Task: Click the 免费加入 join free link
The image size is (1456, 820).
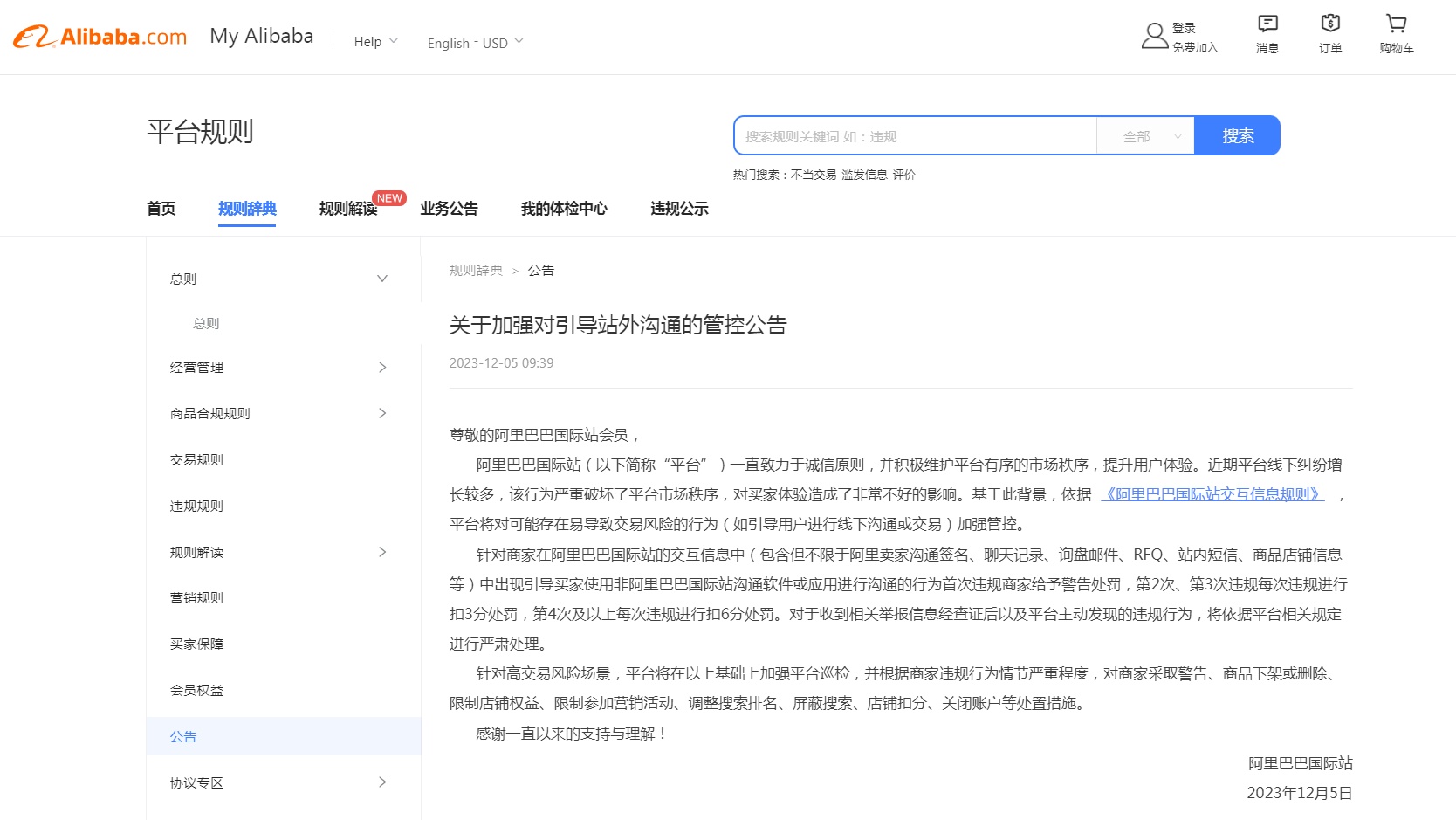Action: tap(1195, 47)
